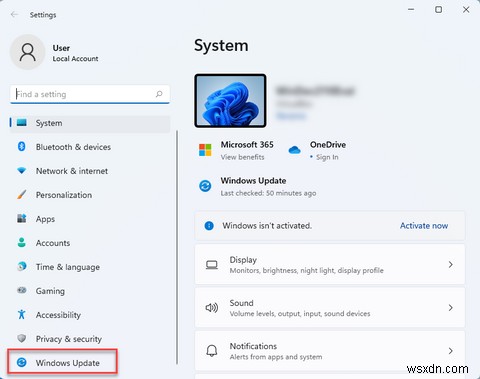Viewport: 480px width, 379px height.
Task: Click the back arrow in Settings header
Action: point(14,14)
